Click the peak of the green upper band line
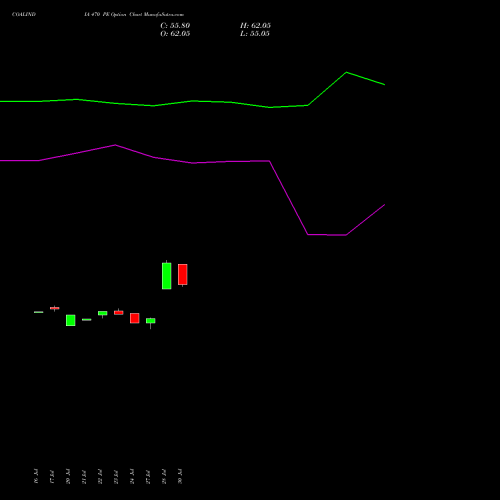 pyautogui.click(x=346, y=72)
